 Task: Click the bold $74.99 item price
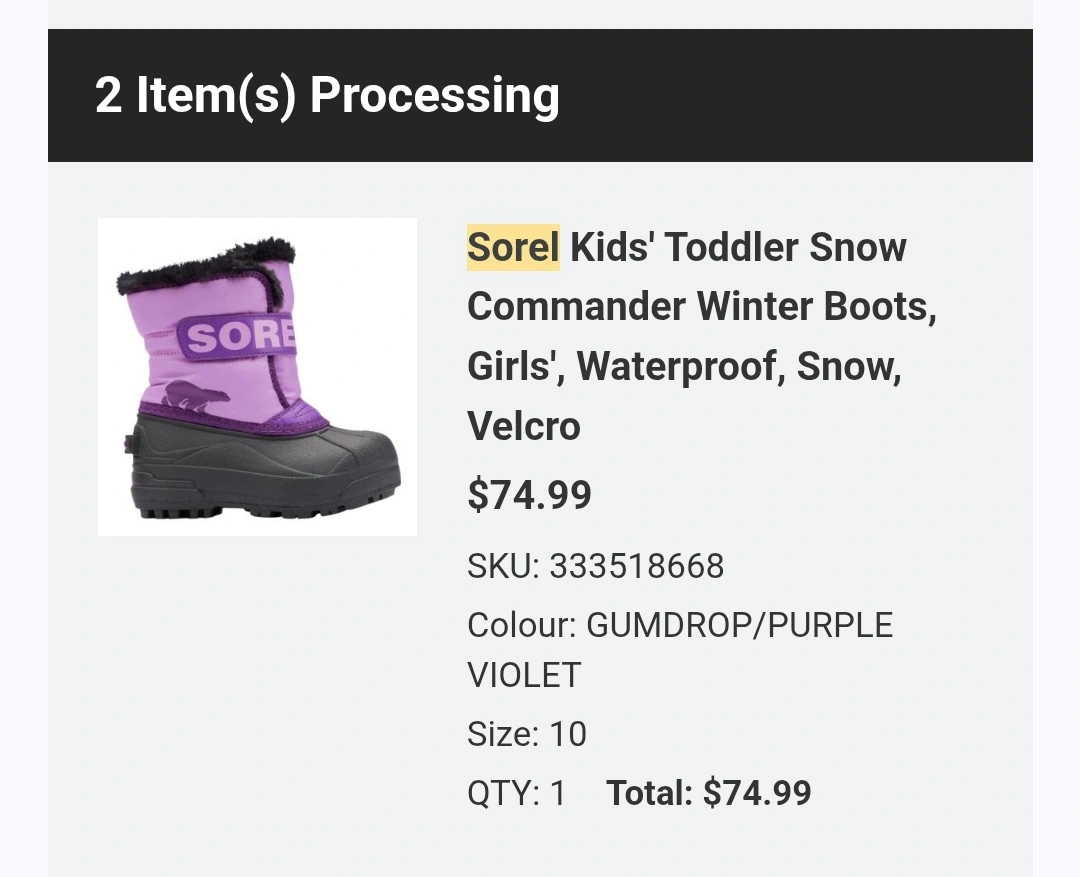[529, 495]
